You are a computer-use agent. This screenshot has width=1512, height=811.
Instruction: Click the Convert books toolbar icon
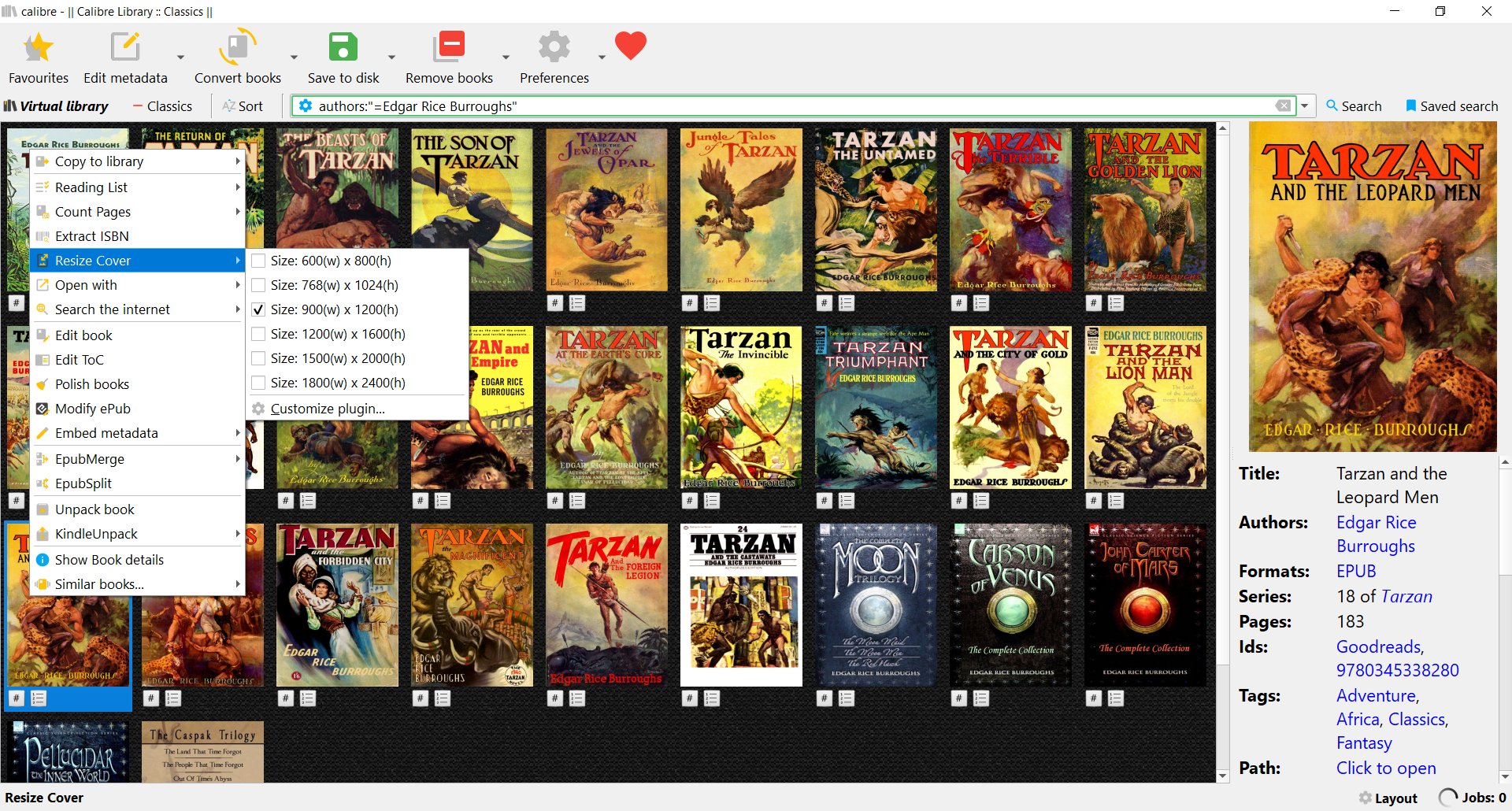point(237,48)
